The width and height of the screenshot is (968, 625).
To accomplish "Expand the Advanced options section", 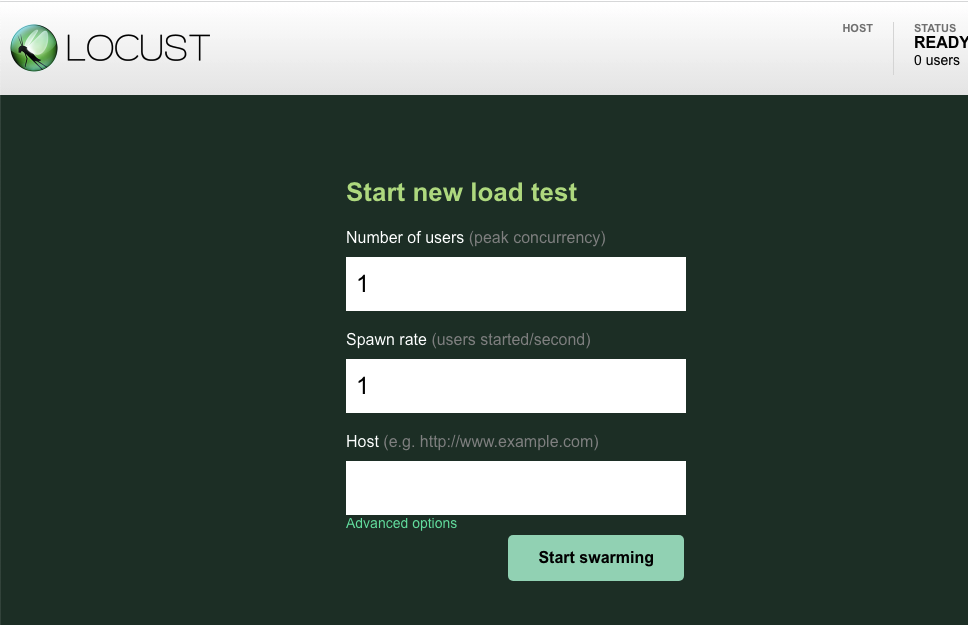I will (x=401, y=523).
